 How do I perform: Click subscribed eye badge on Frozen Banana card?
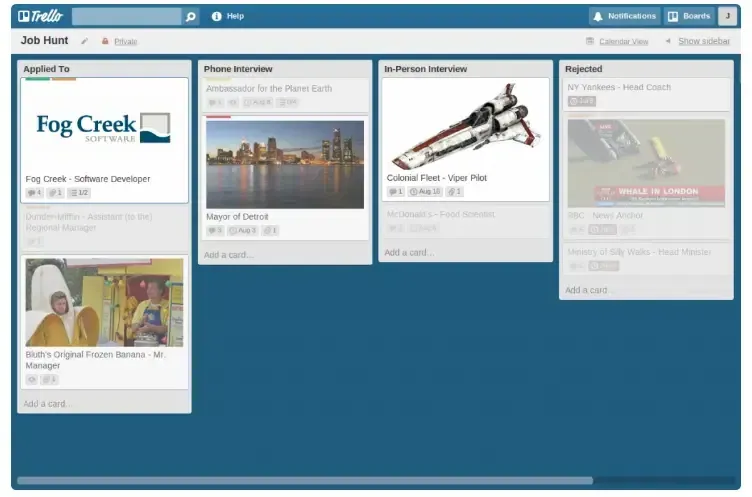pyautogui.click(x=32, y=379)
